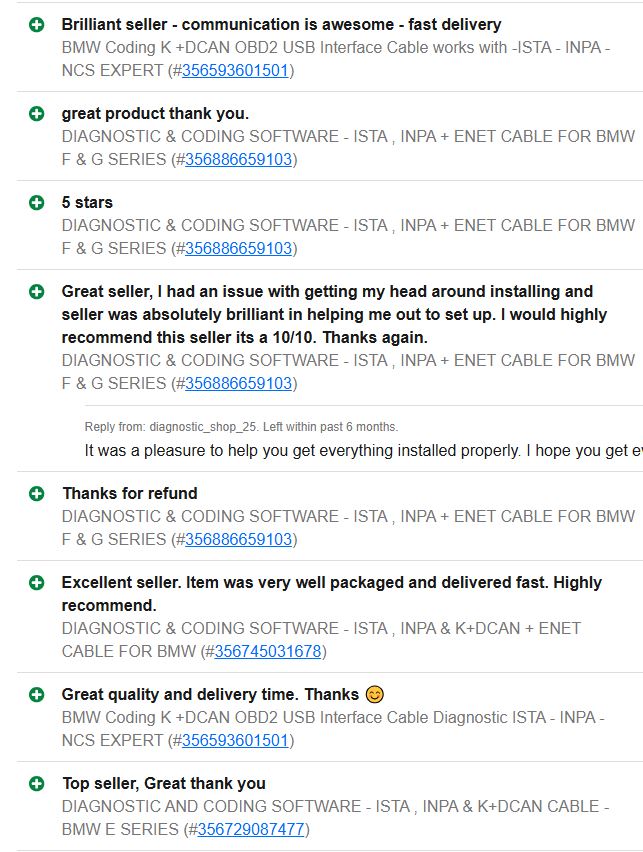Viewport: 643px width, 852px height.
Task: Click seller reply text 'It was a pleasure to help'
Action: click(x=364, y=450)
